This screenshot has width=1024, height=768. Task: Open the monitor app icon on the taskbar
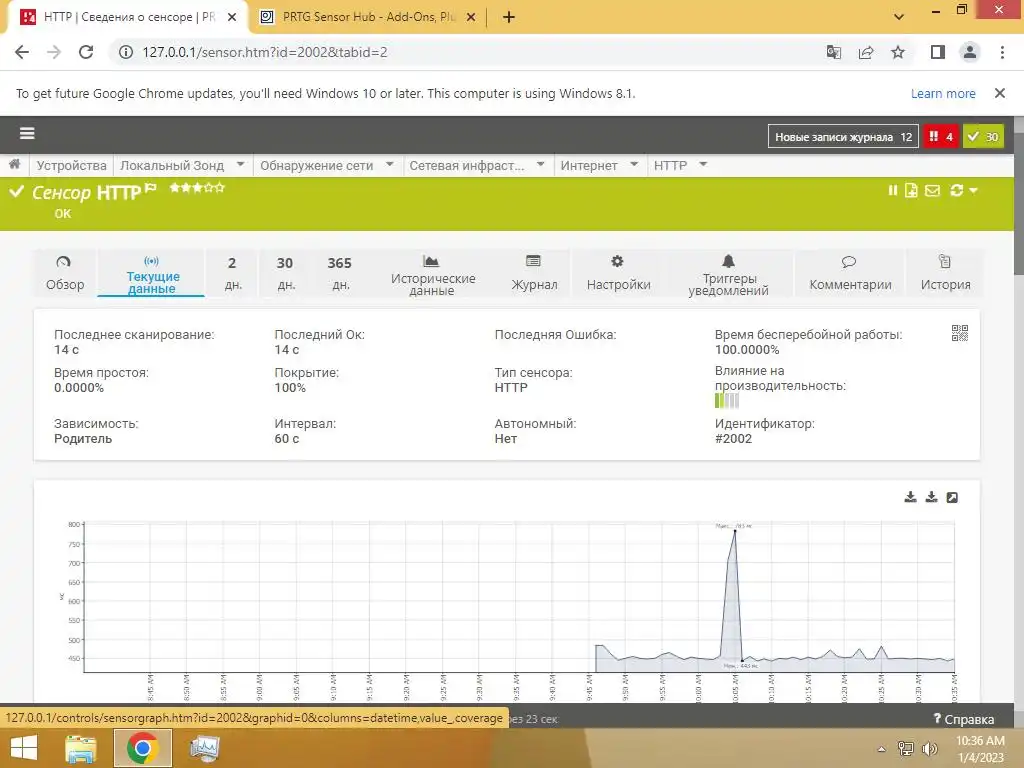point(205,748)
